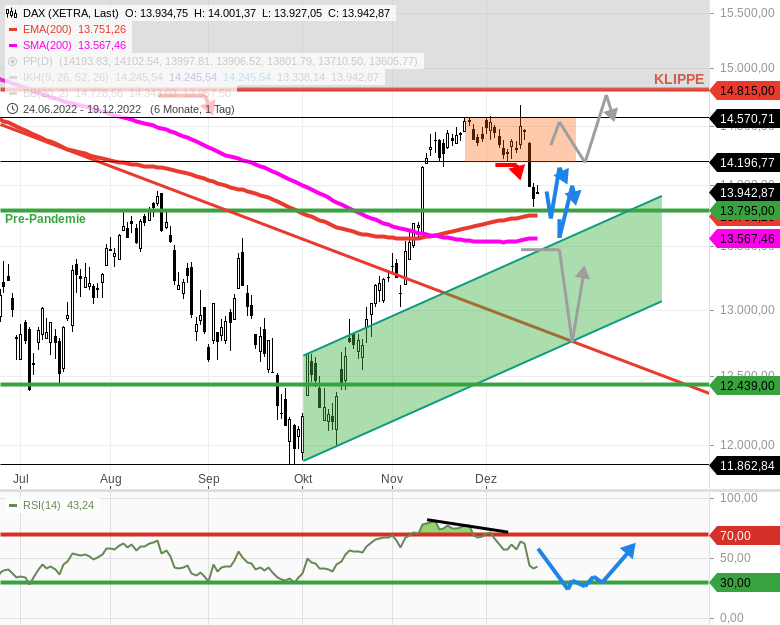Screen dimensions: 780x625
Task: Click the 15.500,00 price axis label
Action: 747,13
